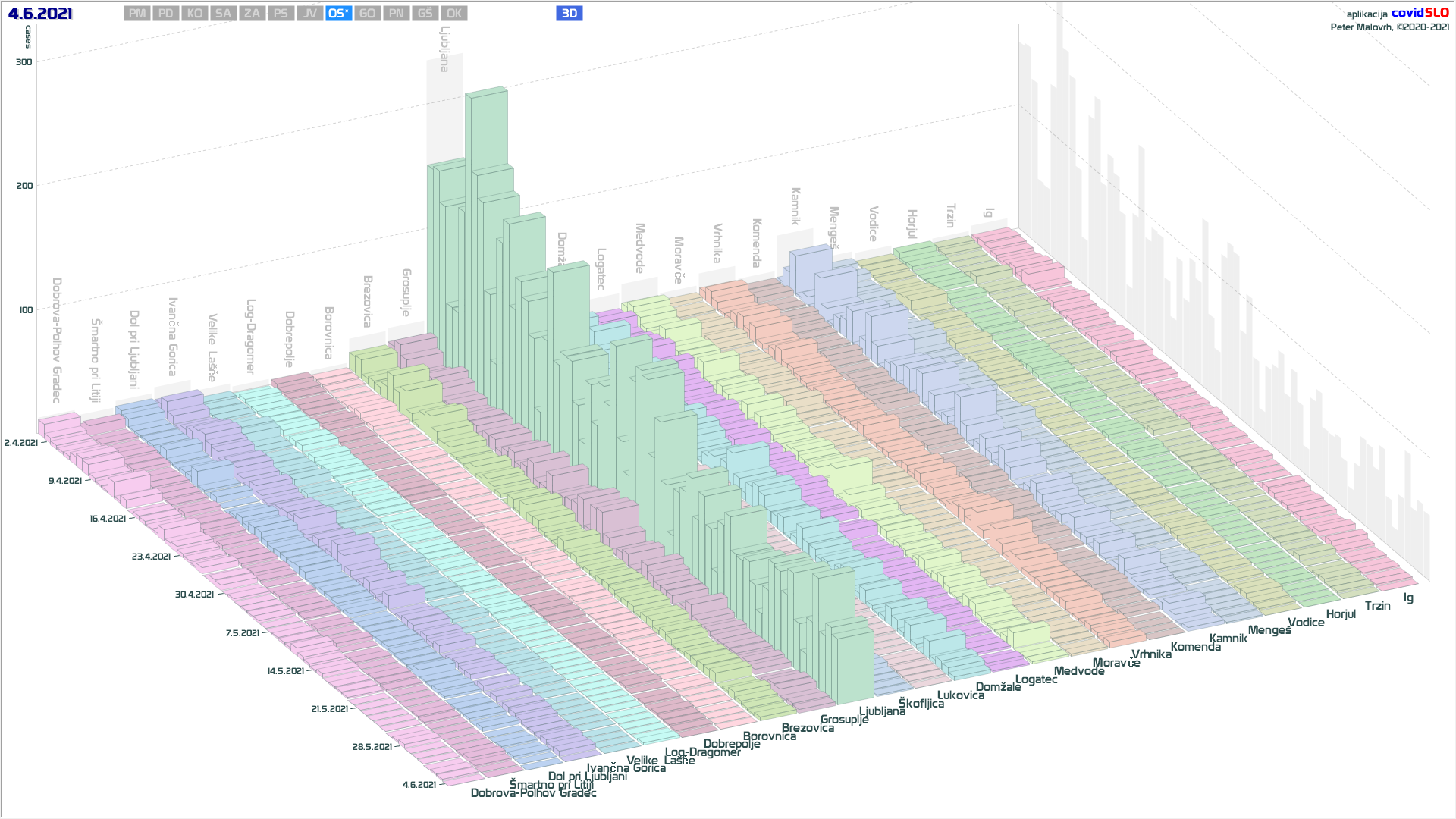1456x819 pixels.
Task: Select the PM region tab
Action: [x=137, y=13]
